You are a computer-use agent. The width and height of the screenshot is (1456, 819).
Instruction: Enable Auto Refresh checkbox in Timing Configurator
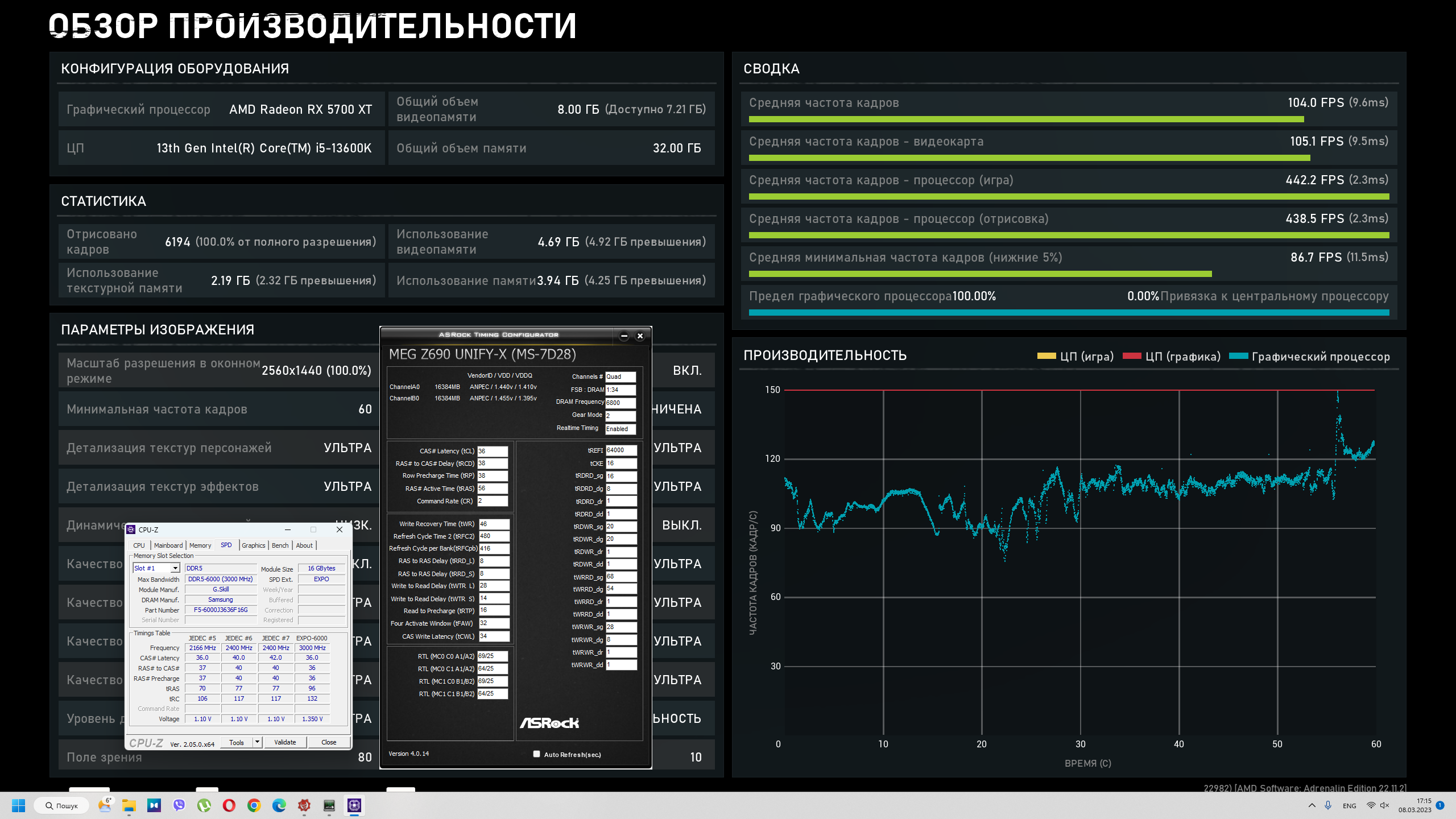tap(536, 754)
